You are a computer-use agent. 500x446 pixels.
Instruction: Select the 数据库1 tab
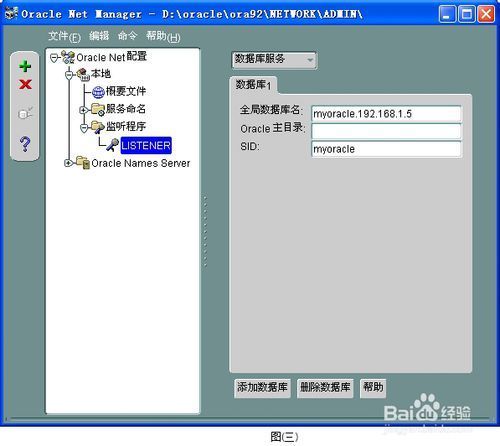tap(253, 85)
